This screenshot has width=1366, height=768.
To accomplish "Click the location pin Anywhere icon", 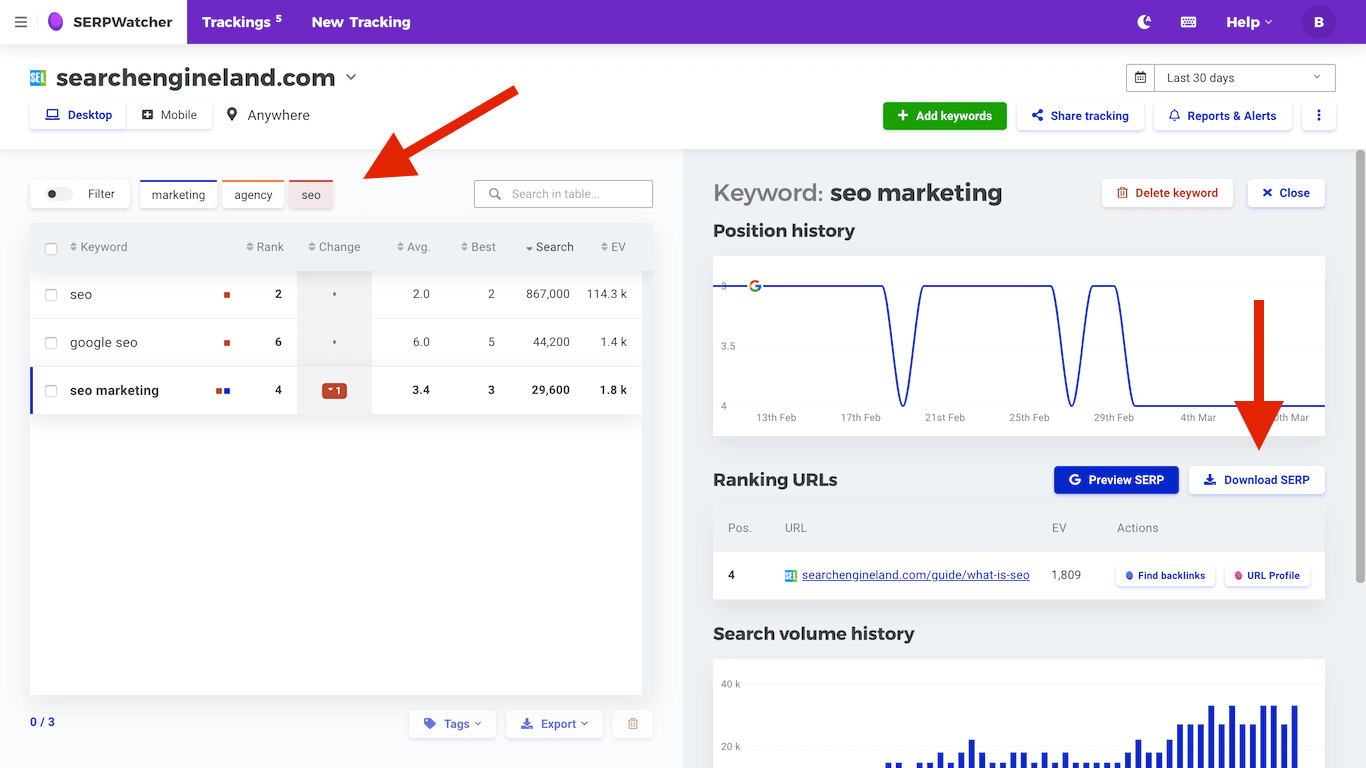I will coord(231,114).
